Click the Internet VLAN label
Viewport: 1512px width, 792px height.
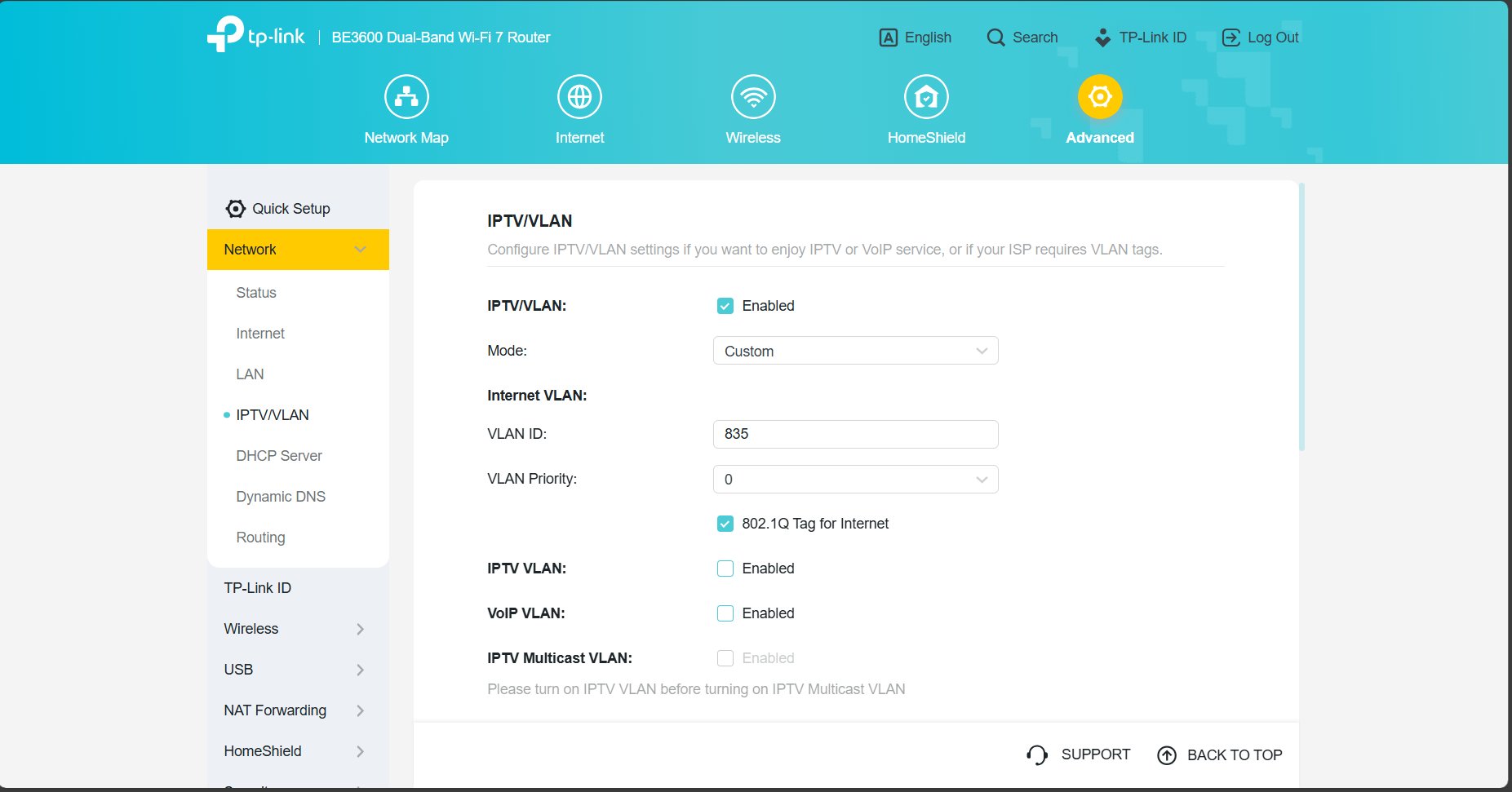[x=537, y=396]
